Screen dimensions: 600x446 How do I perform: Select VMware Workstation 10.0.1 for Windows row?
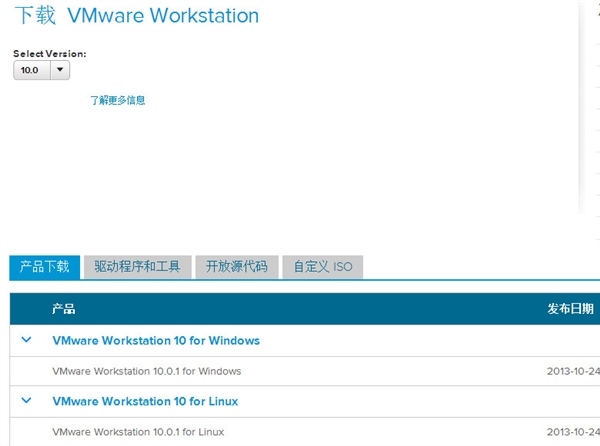point(146,371)
